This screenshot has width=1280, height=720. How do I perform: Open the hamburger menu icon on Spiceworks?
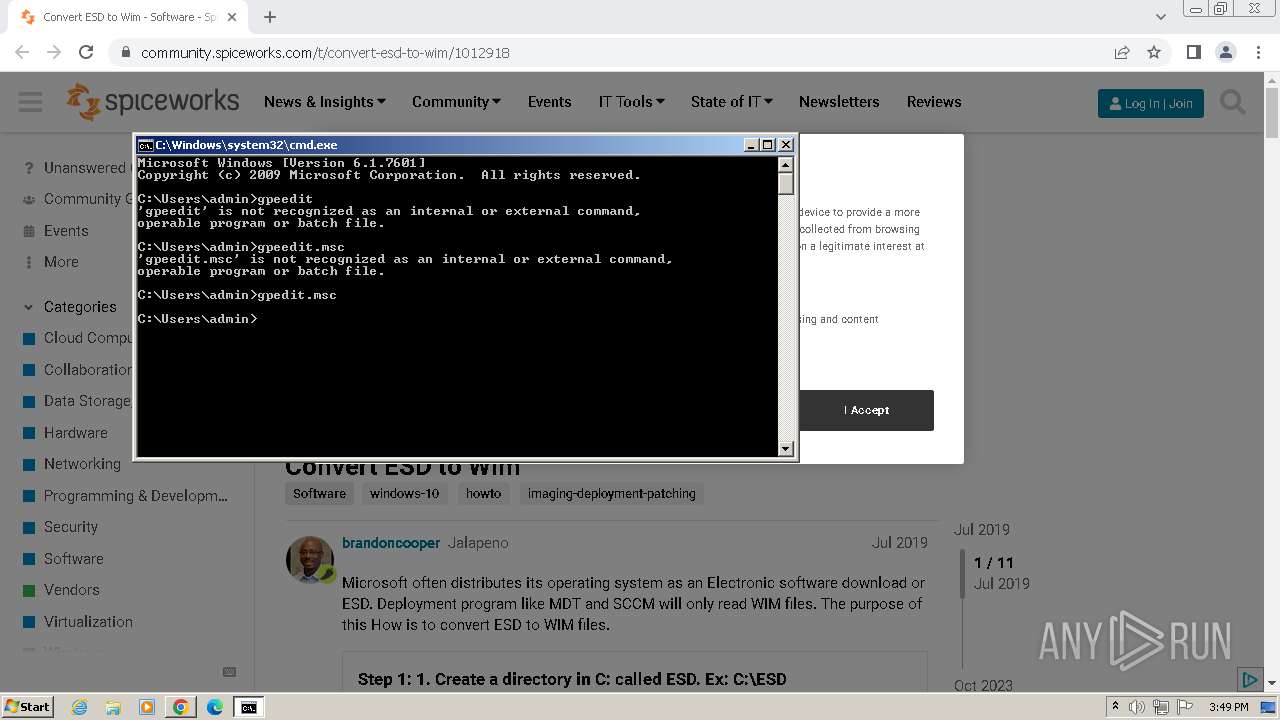30,102
